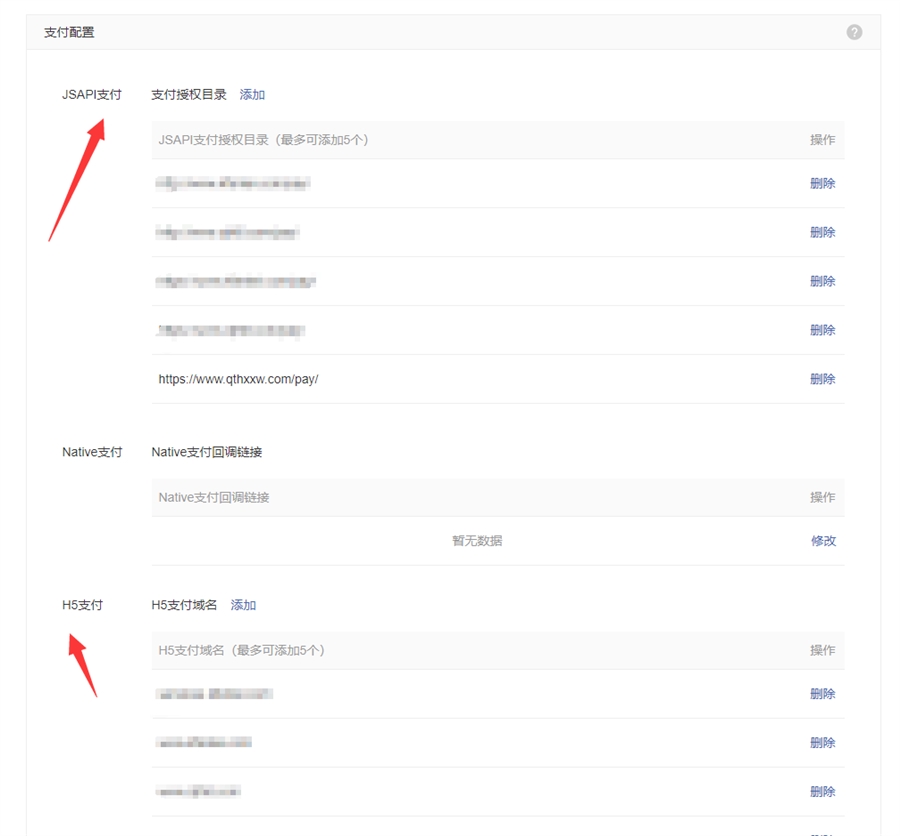Click the H5支付 section label
The height and width of the screenshot is (836, 900).
pos(82,605)
